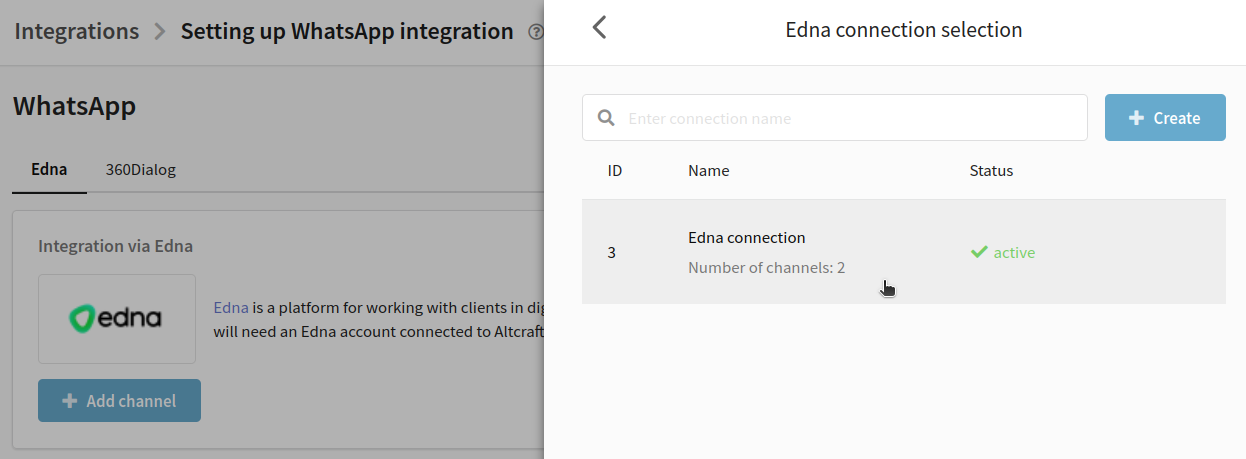This screenshot has width=1246, height=459.
Task: Click the ID column header
Action: point(615,171)
